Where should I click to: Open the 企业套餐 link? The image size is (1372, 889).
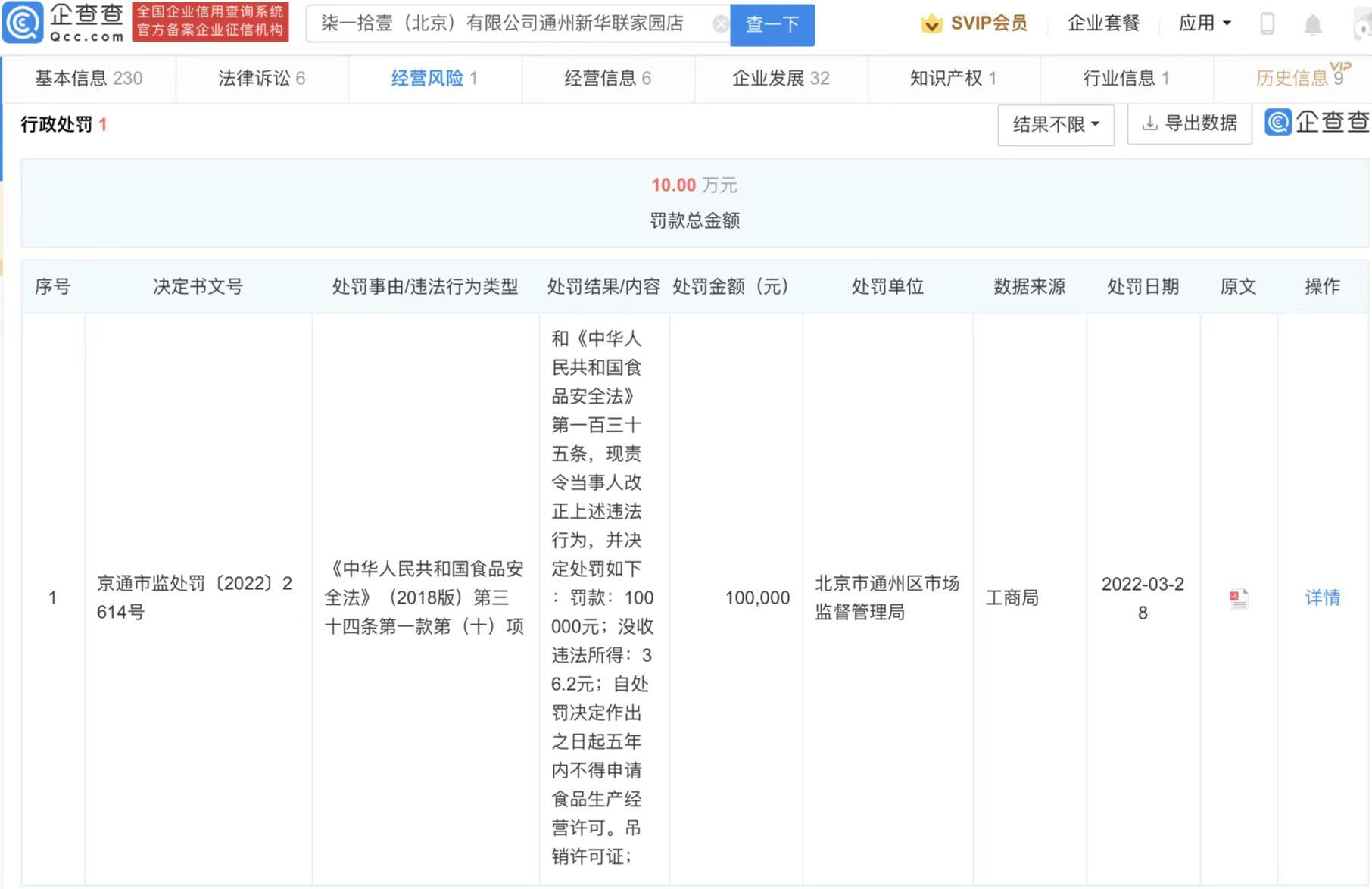[1103, 23]
